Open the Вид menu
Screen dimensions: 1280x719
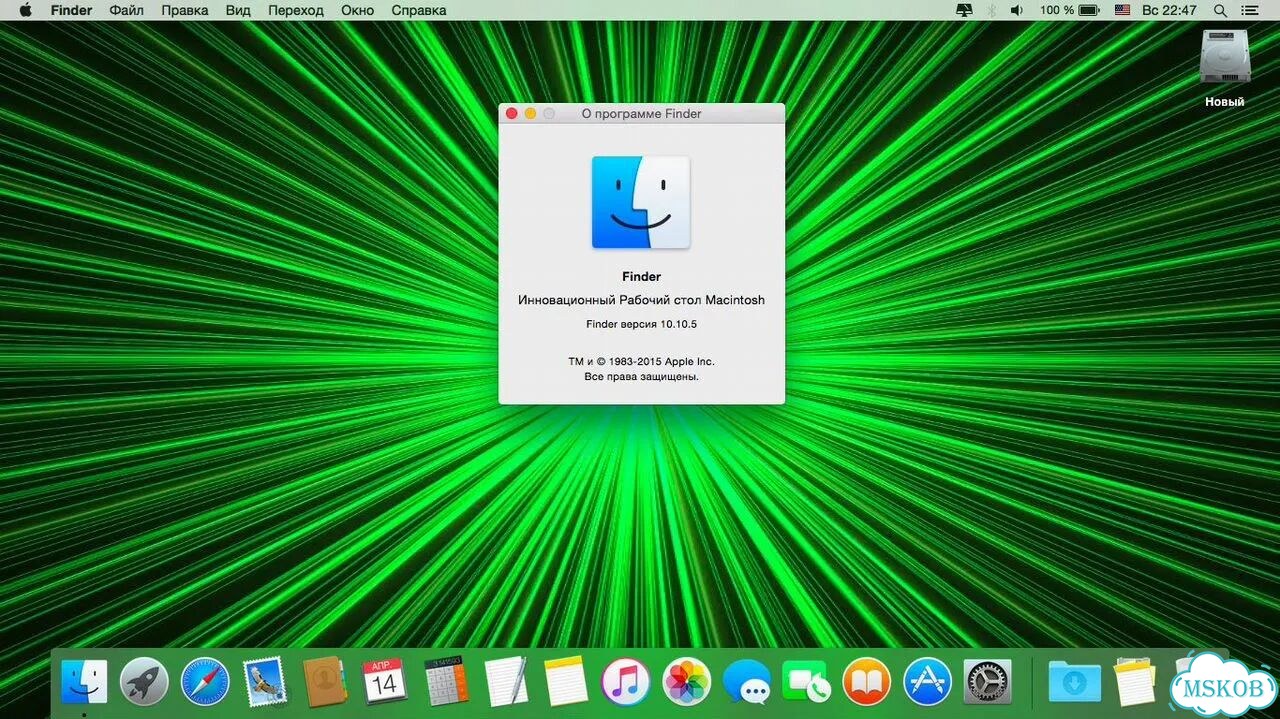pos(238,10)
